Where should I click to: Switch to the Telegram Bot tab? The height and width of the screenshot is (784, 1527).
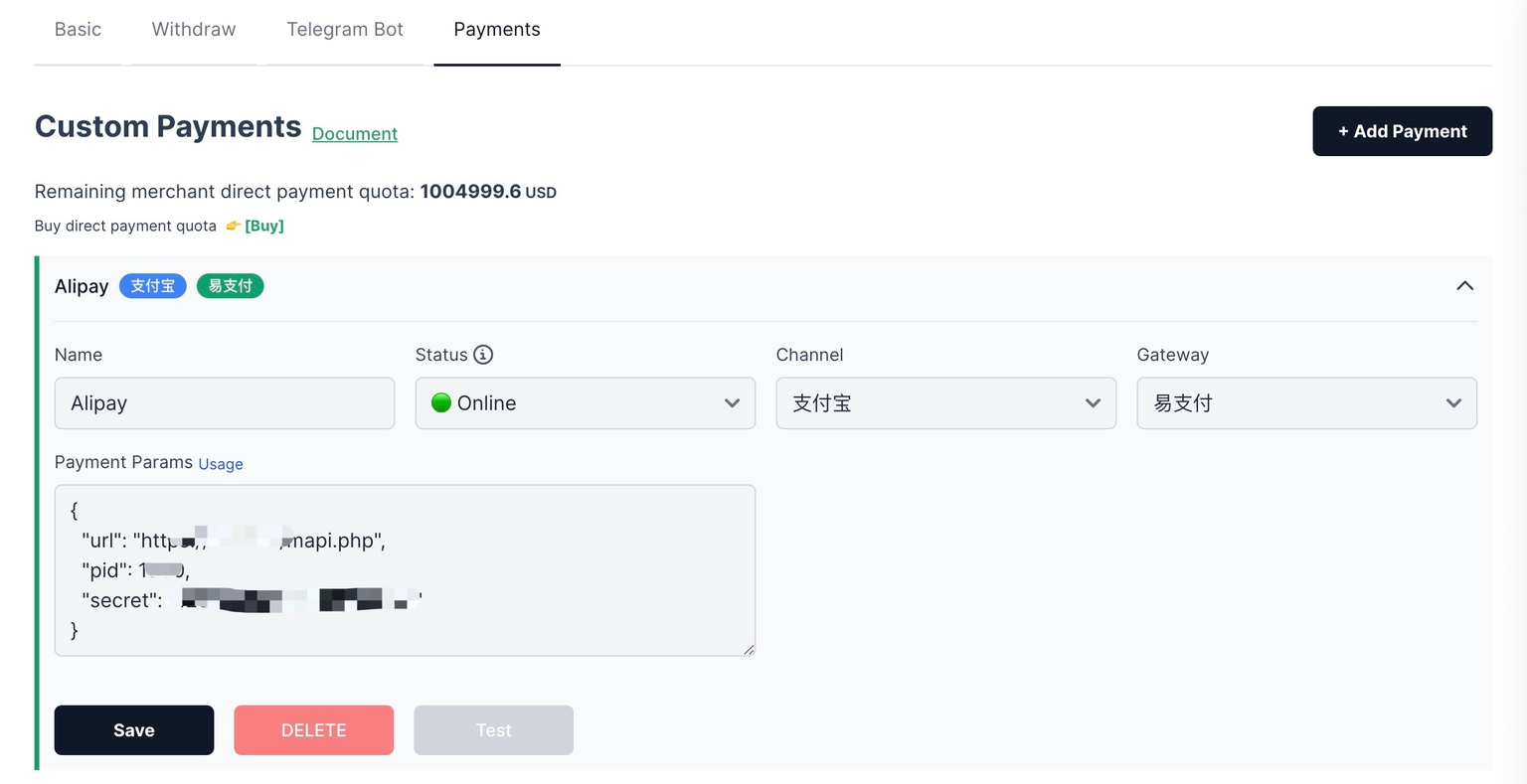tap(345, 29)
